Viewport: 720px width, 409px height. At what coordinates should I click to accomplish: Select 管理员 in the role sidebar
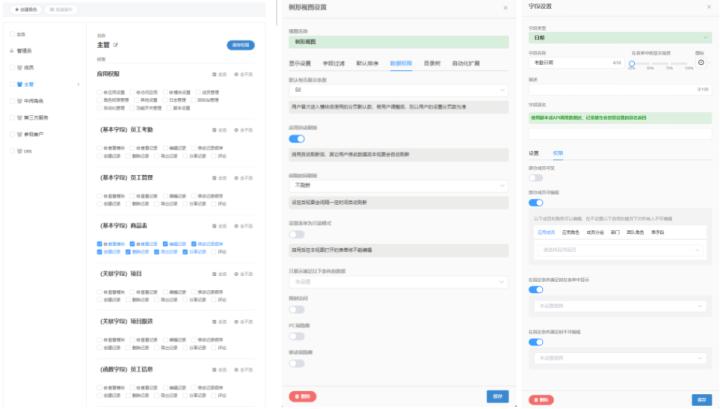pos(24,51)
